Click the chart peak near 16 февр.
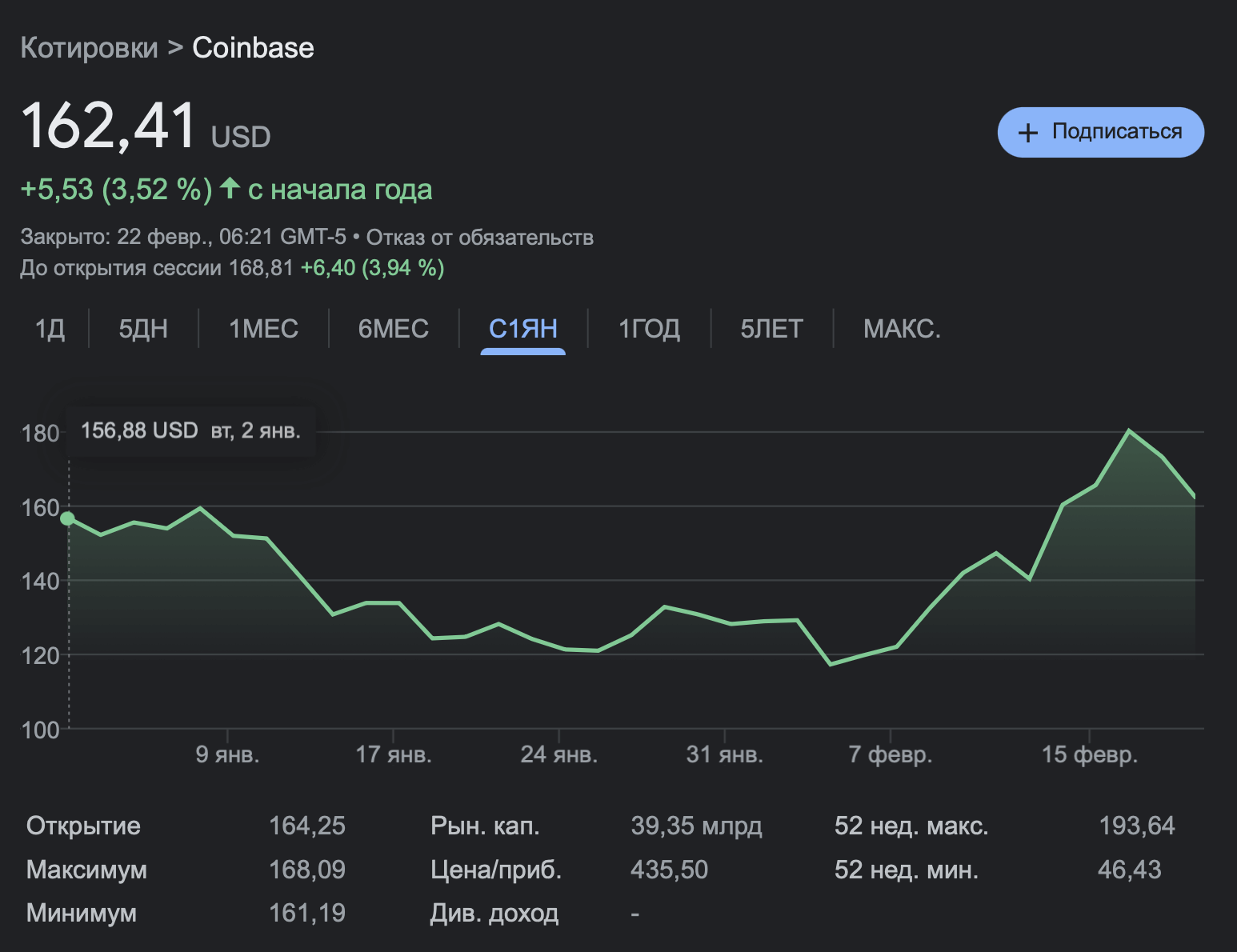 [1128, 431]
